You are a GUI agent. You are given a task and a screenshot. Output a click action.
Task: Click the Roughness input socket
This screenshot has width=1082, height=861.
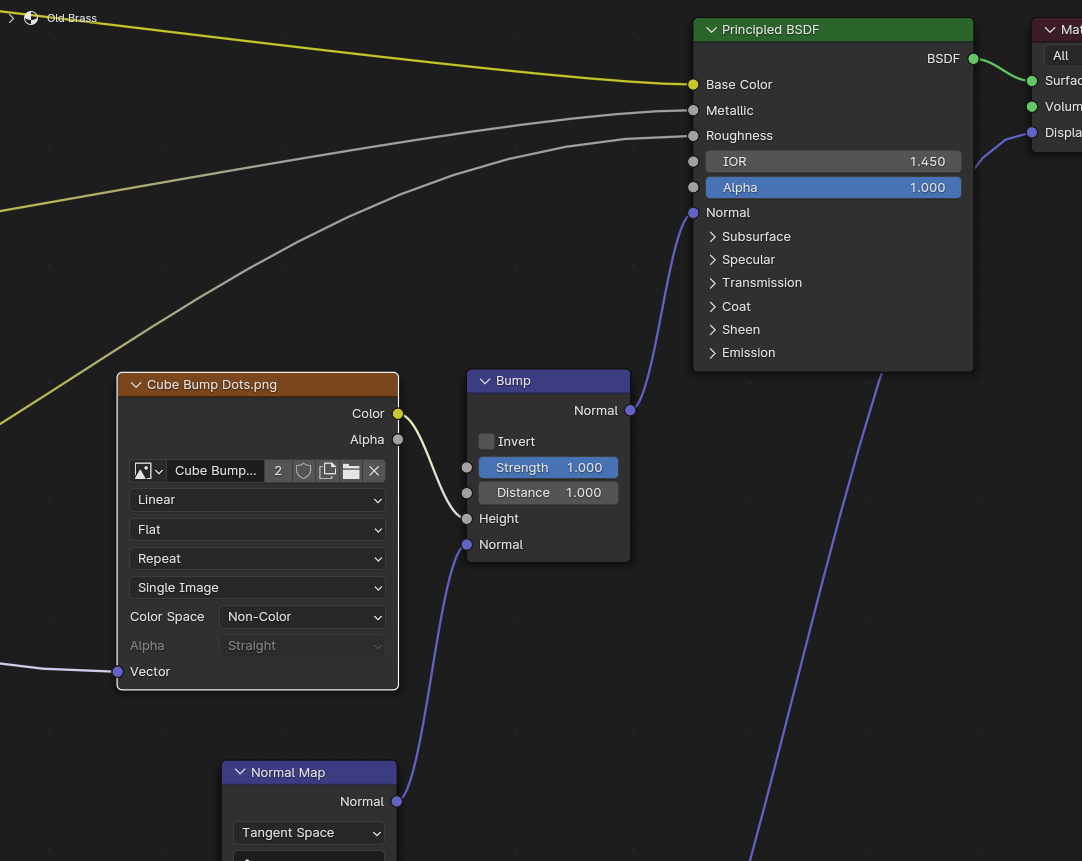click(x=693, y=136)
